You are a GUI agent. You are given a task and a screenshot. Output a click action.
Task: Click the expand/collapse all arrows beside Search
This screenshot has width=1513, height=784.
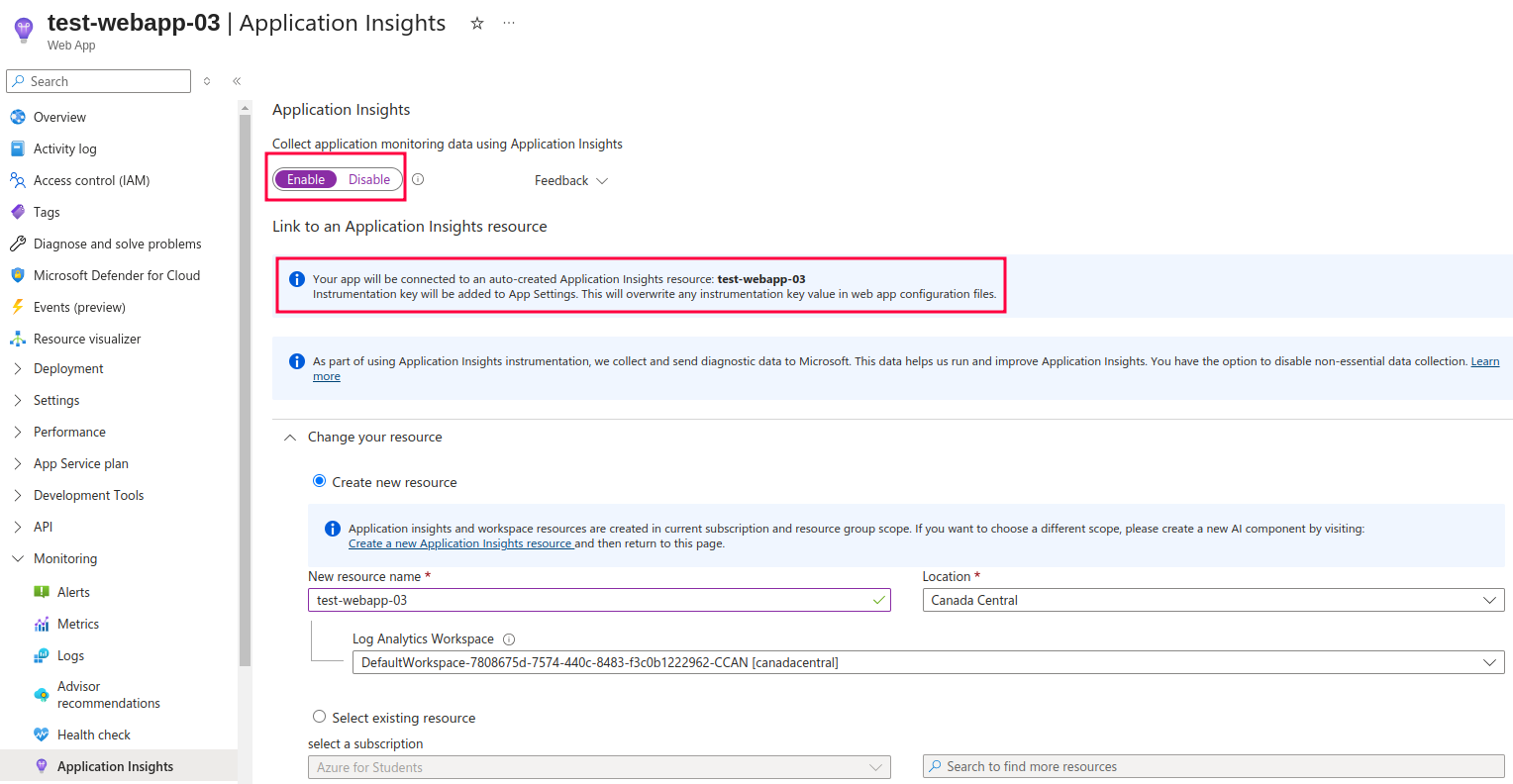207,81
